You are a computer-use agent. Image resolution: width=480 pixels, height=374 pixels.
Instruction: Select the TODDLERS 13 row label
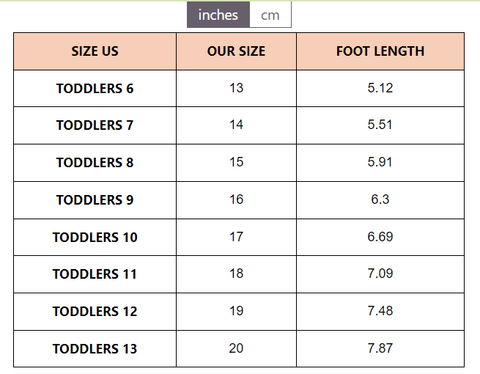point(95,349)
